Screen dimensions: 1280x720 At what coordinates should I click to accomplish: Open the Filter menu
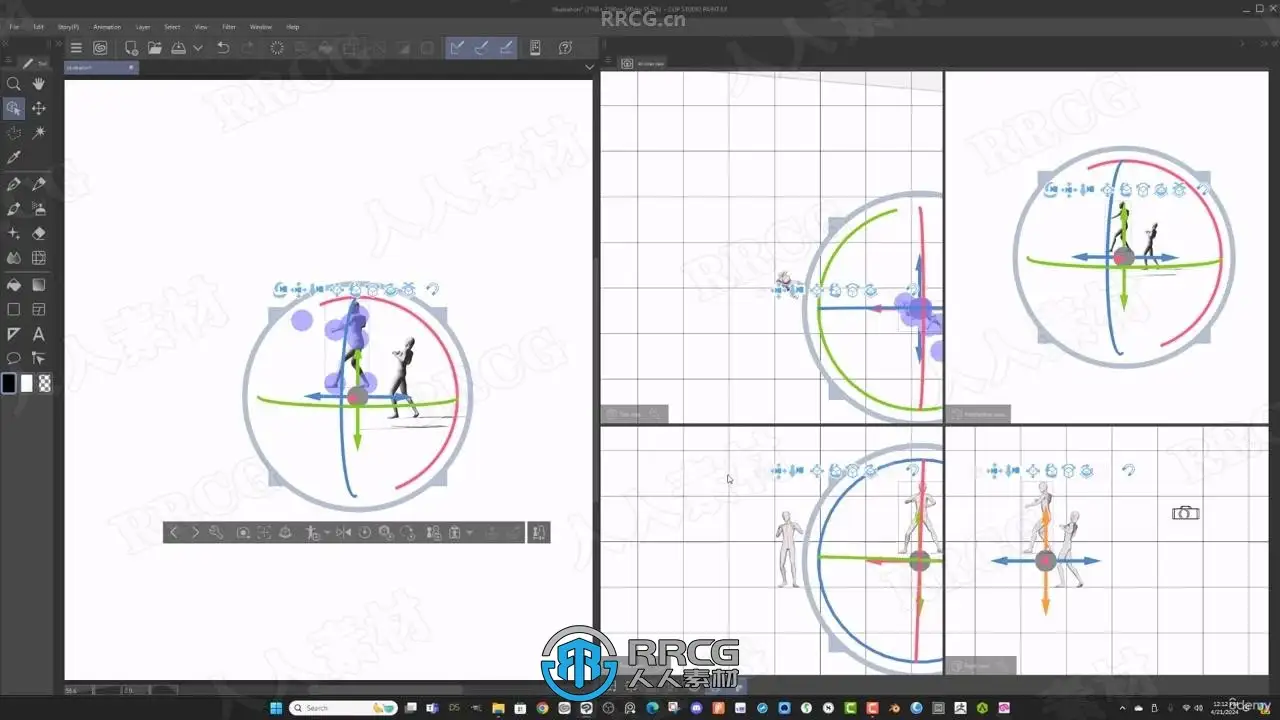coord(230,27)
